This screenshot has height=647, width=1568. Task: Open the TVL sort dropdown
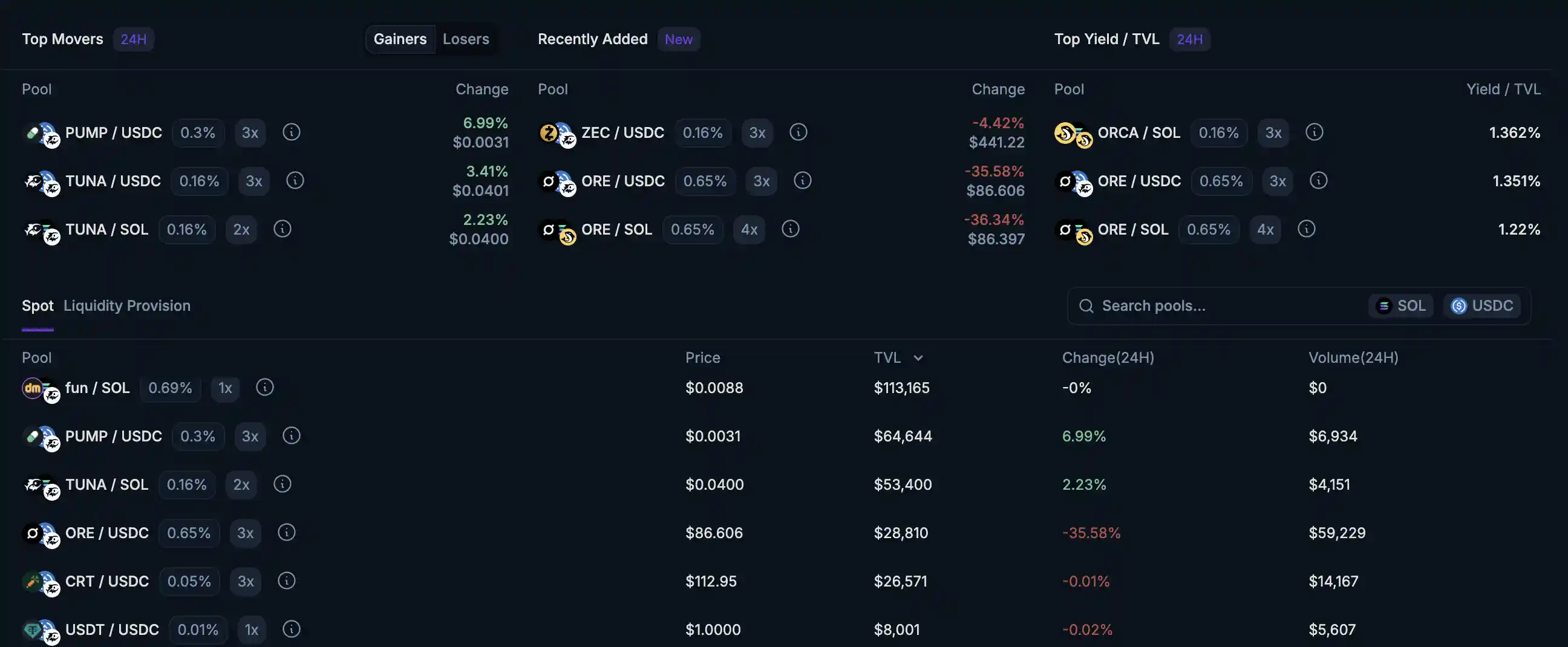point(899,357)
